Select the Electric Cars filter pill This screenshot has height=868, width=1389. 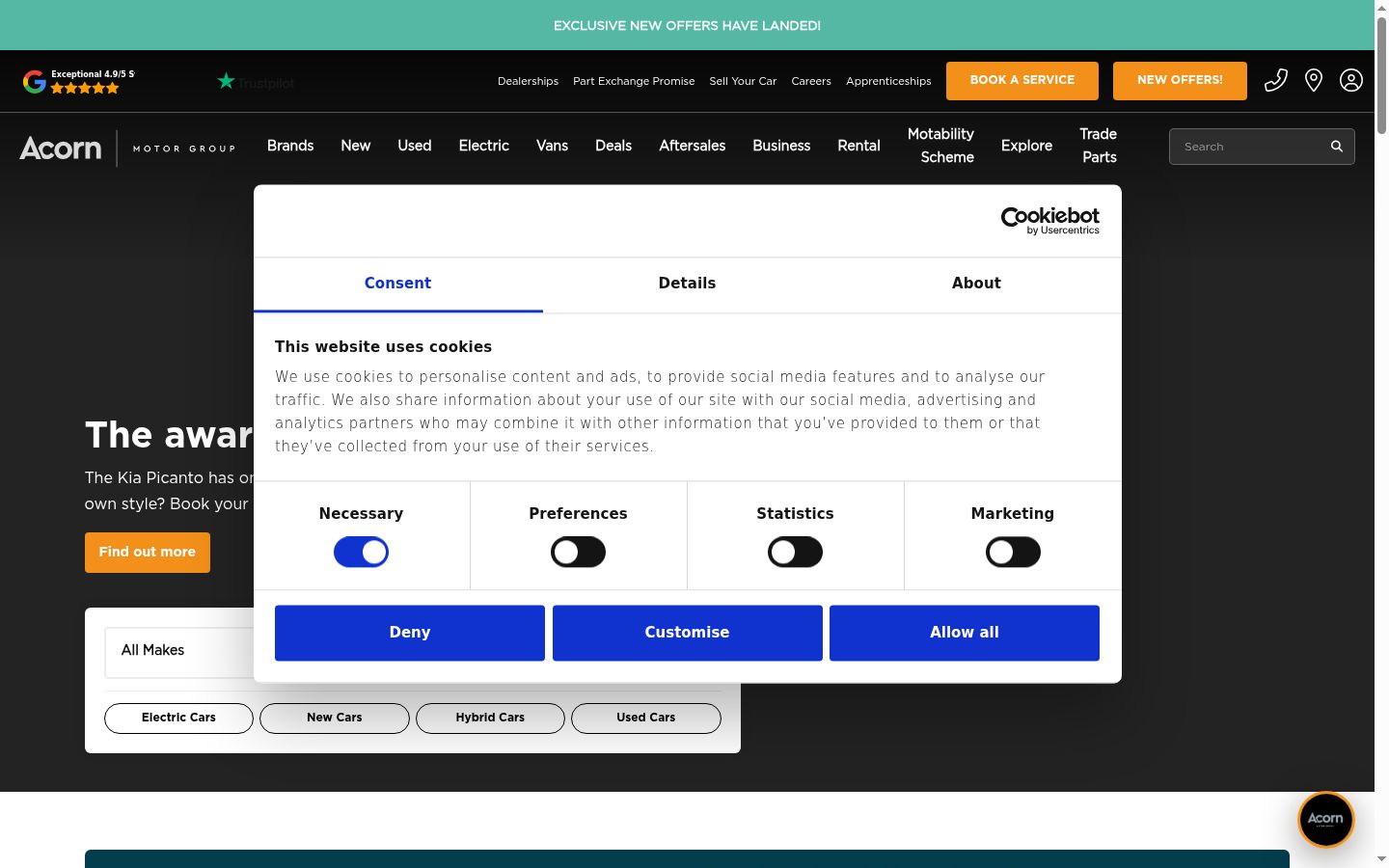pos(178,719)
